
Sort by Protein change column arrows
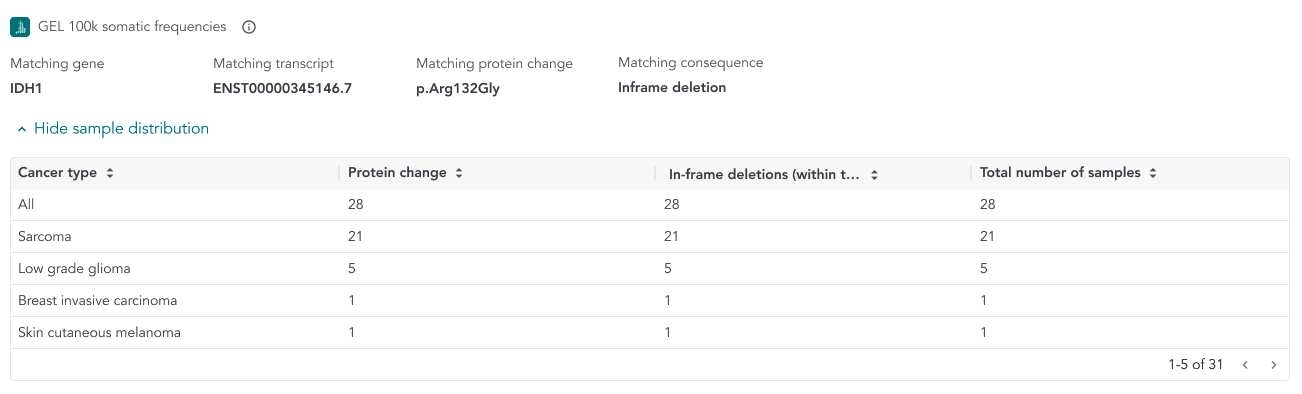pos(459,173)
